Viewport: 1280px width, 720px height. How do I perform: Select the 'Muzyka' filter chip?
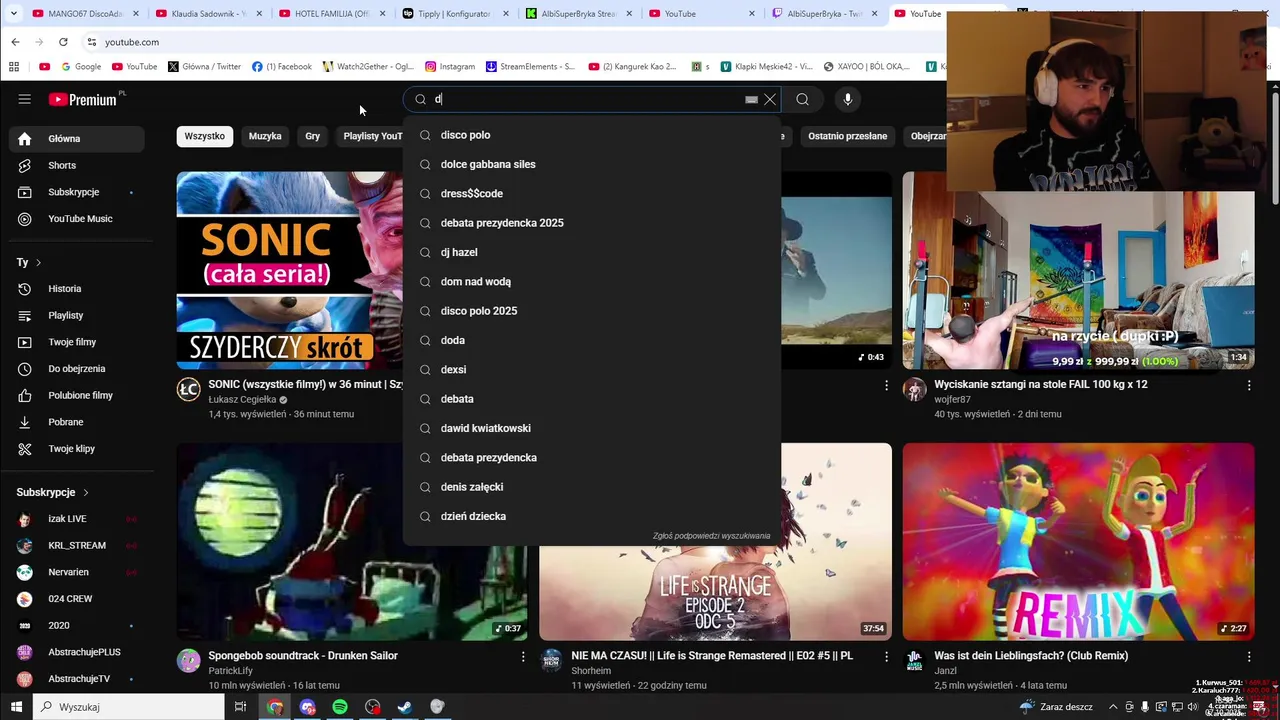pyautogui.click(x=265, y=136)
